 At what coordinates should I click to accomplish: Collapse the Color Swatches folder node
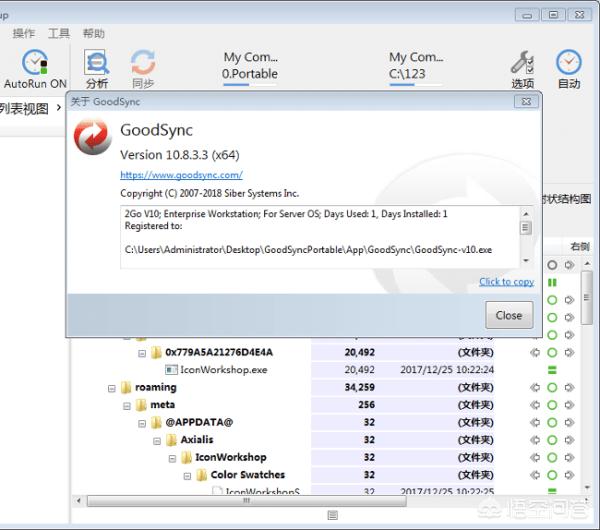tap(188, 476)
